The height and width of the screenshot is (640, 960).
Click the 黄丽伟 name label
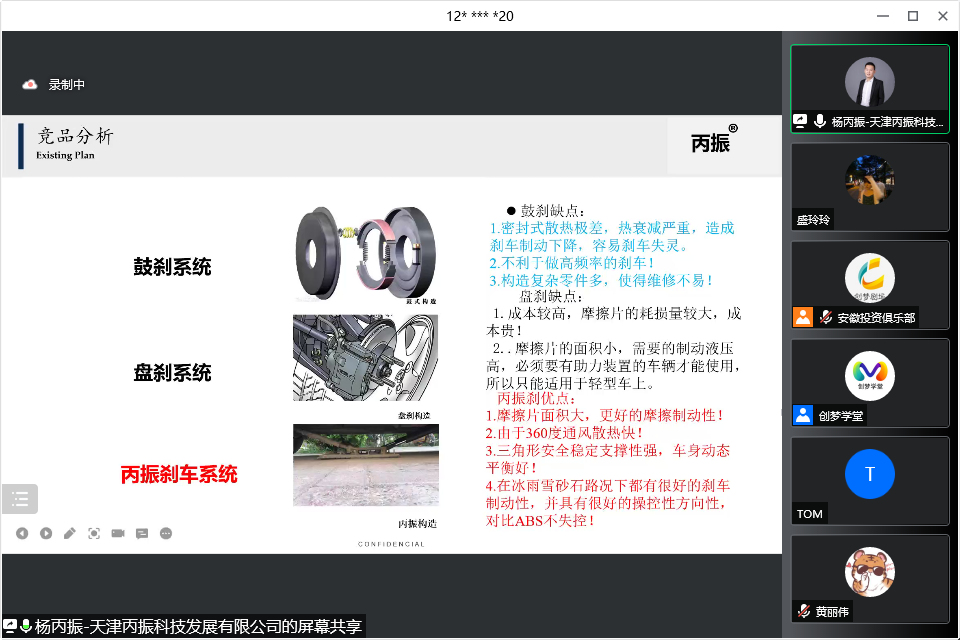(x=832, y=612)
